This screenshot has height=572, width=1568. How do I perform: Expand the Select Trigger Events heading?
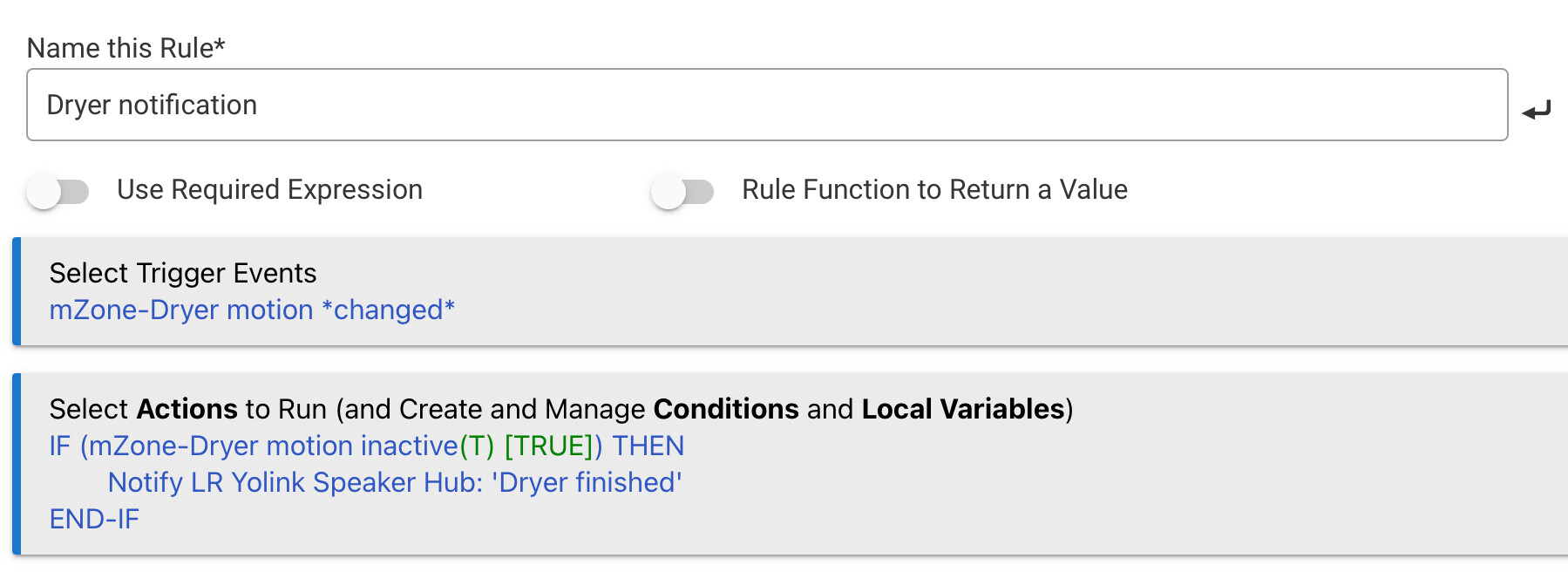pos(183,274)
